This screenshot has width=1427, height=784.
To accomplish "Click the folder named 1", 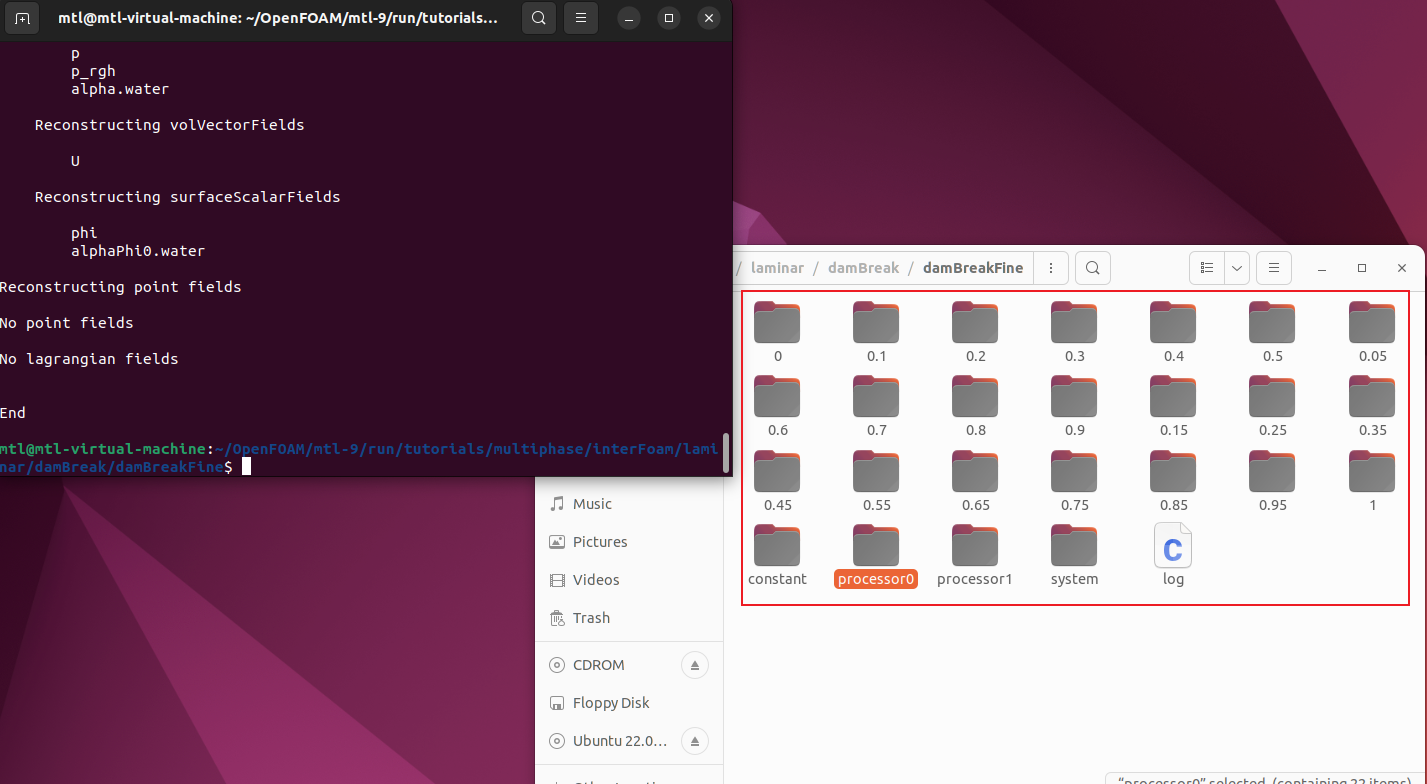I will [1372, 482].
